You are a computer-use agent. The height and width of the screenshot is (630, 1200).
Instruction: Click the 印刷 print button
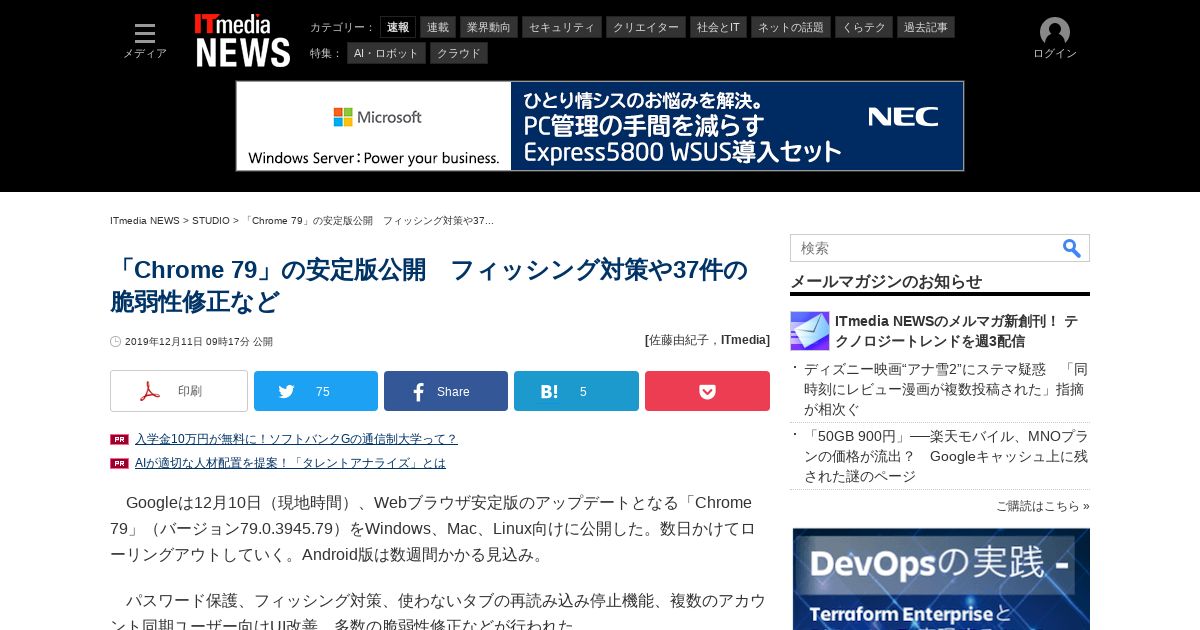[179, 391]
